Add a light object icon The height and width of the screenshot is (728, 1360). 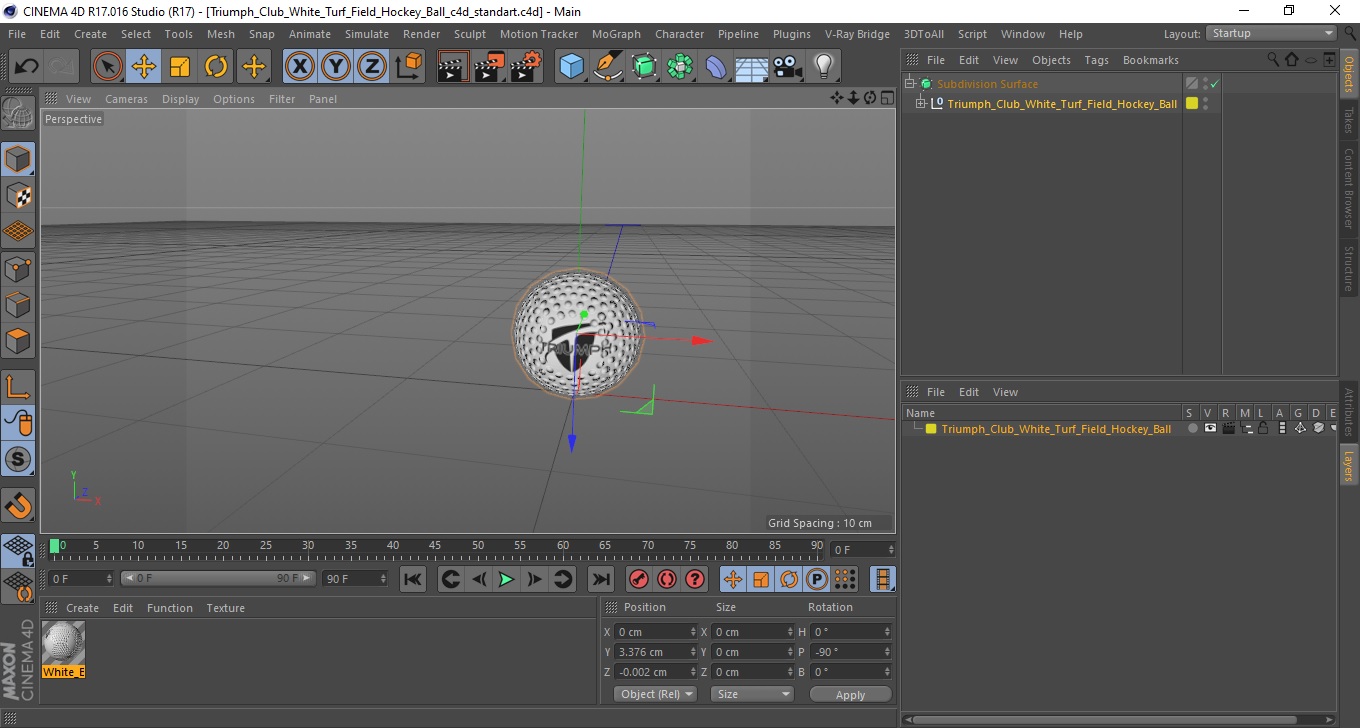[824, 67]
